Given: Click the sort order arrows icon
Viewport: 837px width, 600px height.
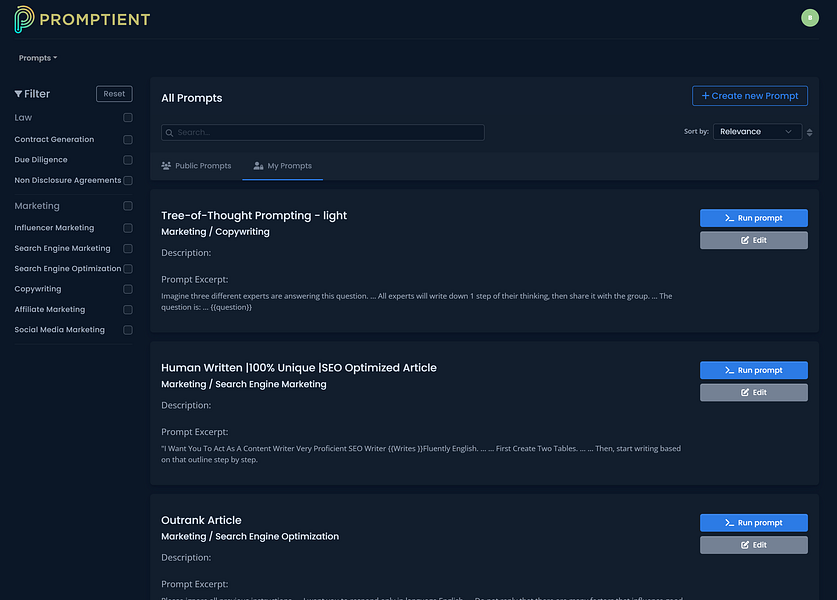Looking at the screenshot, I should click(x=809, y=132).
